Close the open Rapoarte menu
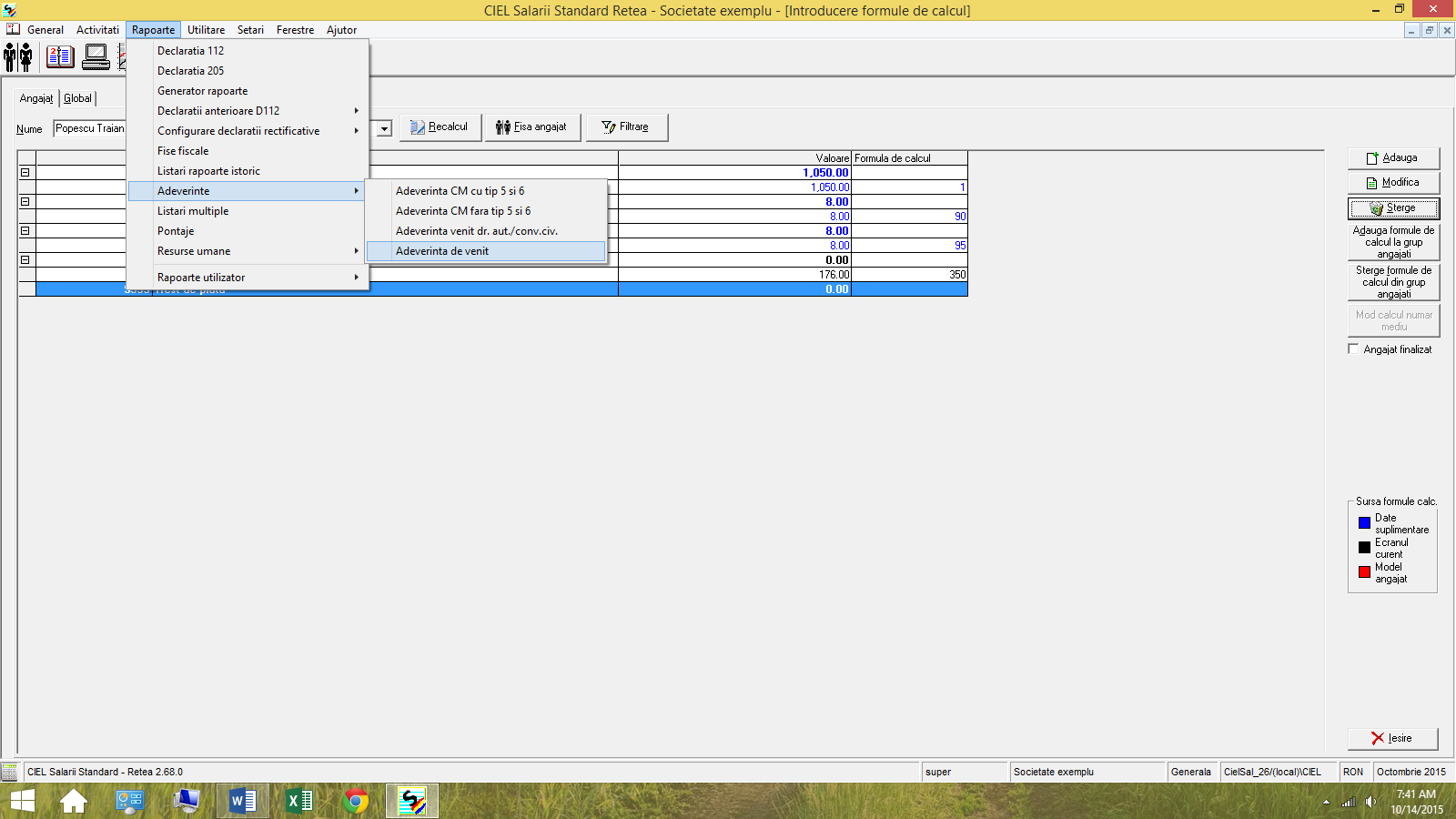The image size is (1456, 819). click(x=153, y=30)
